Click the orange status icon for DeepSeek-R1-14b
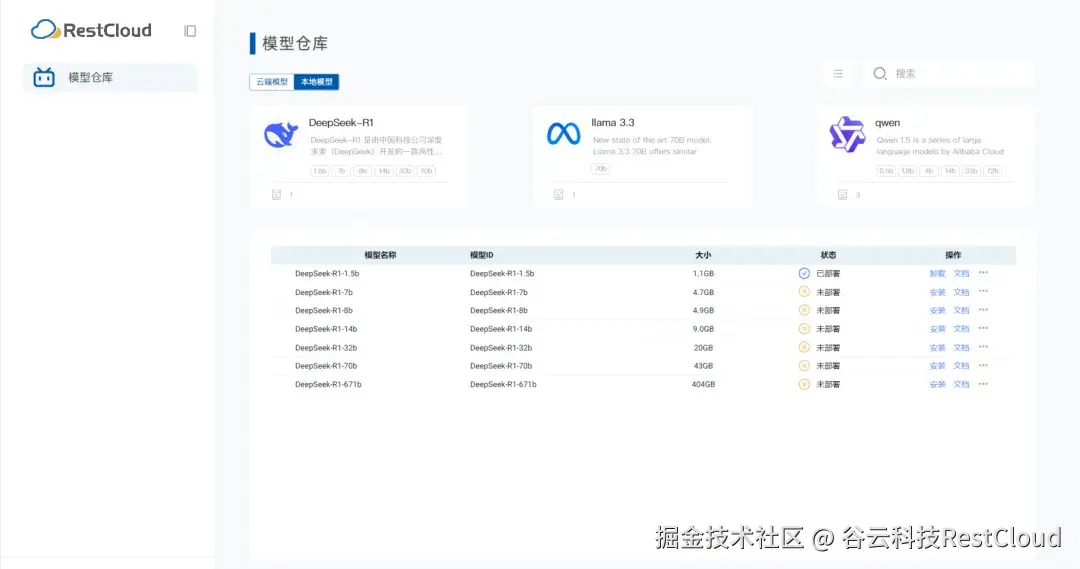 [804, 329]
